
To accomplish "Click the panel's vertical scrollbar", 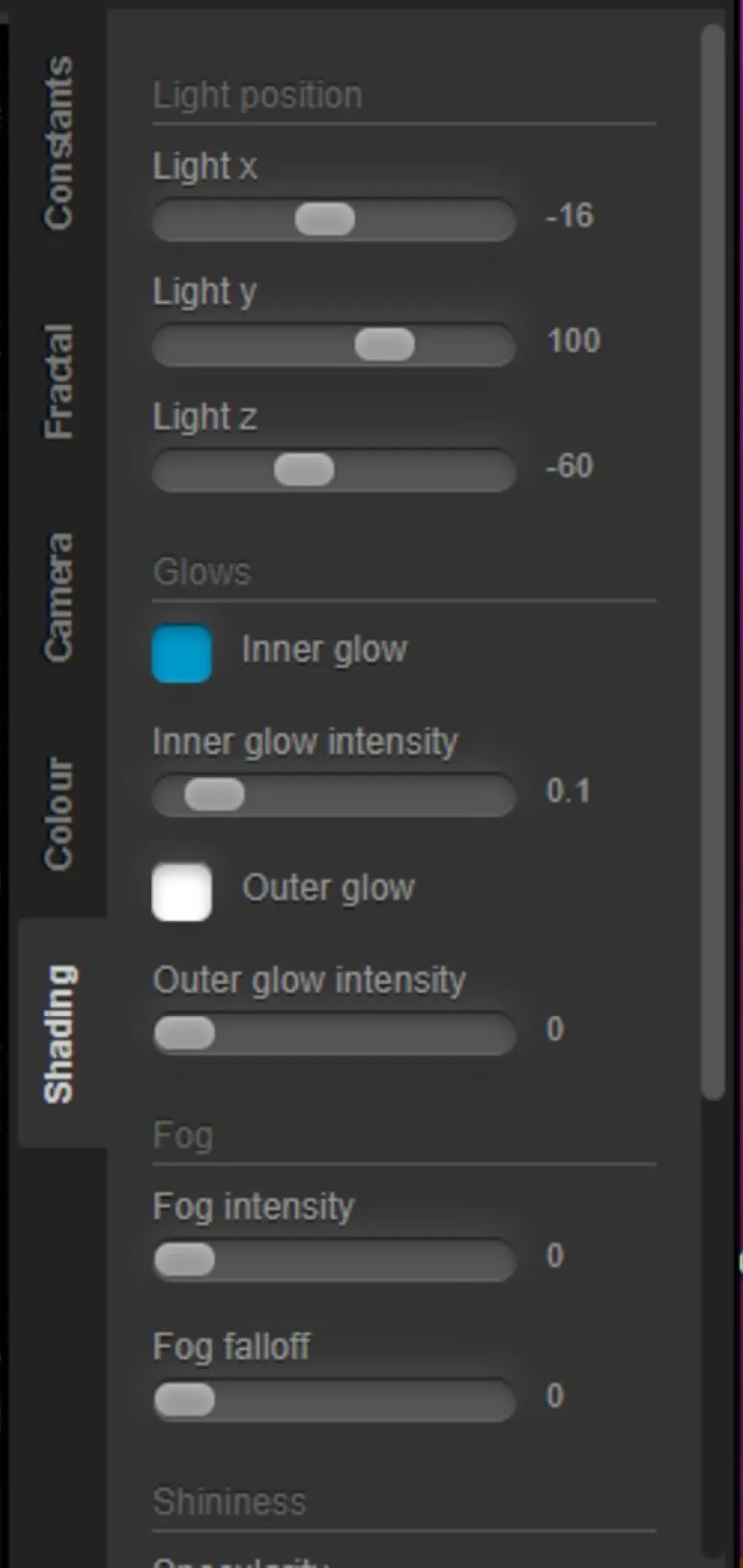I will [713, 561].
